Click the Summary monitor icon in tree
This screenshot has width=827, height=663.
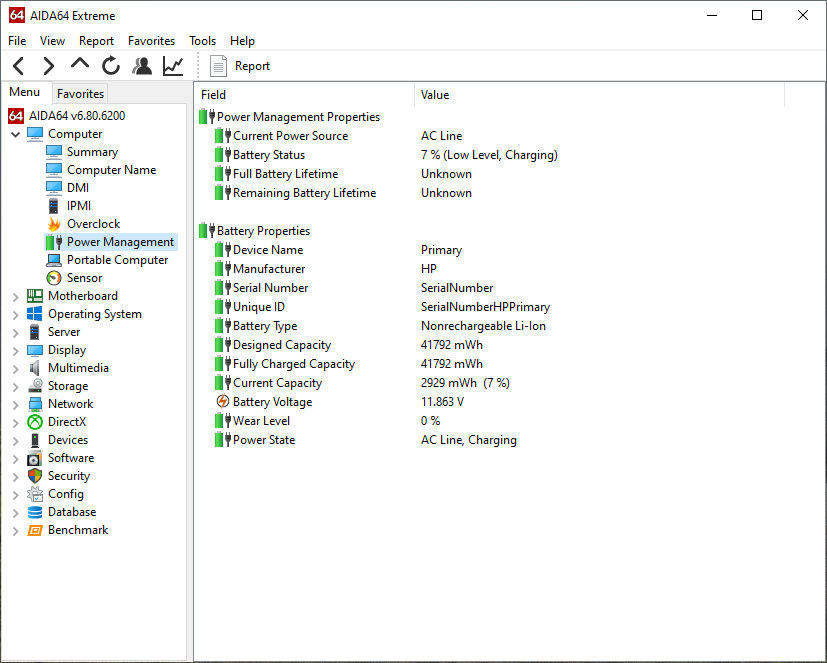point(54,152)
